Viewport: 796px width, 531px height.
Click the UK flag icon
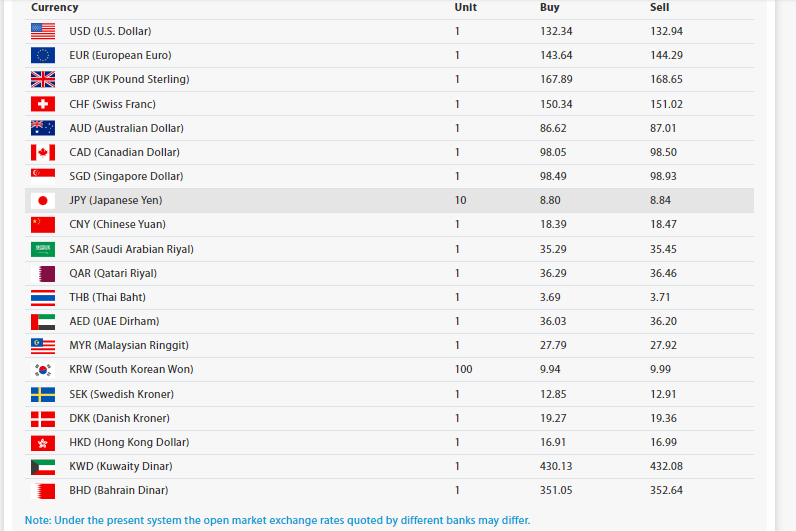pyautogui.click(x=43, y=79)
